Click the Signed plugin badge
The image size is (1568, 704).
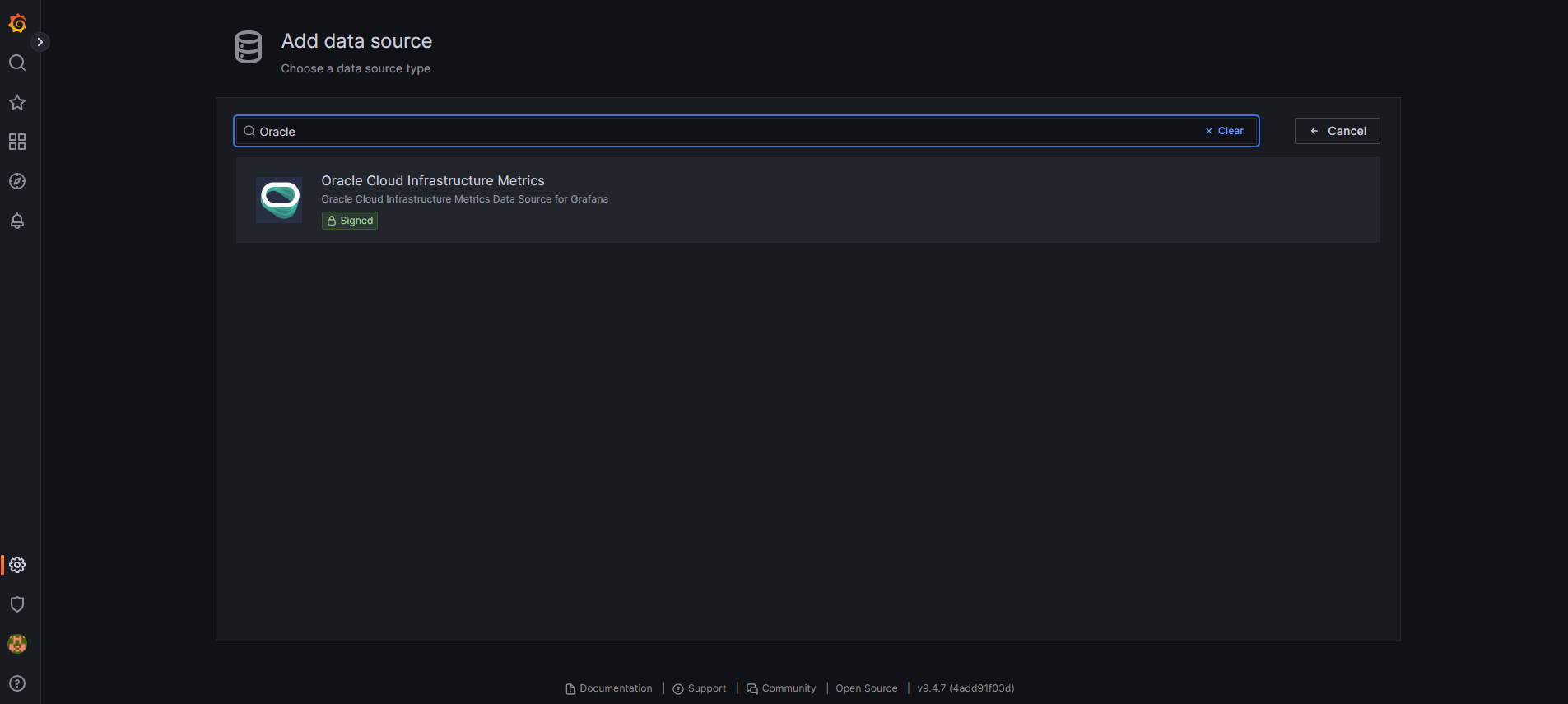[x=350, y=221]
